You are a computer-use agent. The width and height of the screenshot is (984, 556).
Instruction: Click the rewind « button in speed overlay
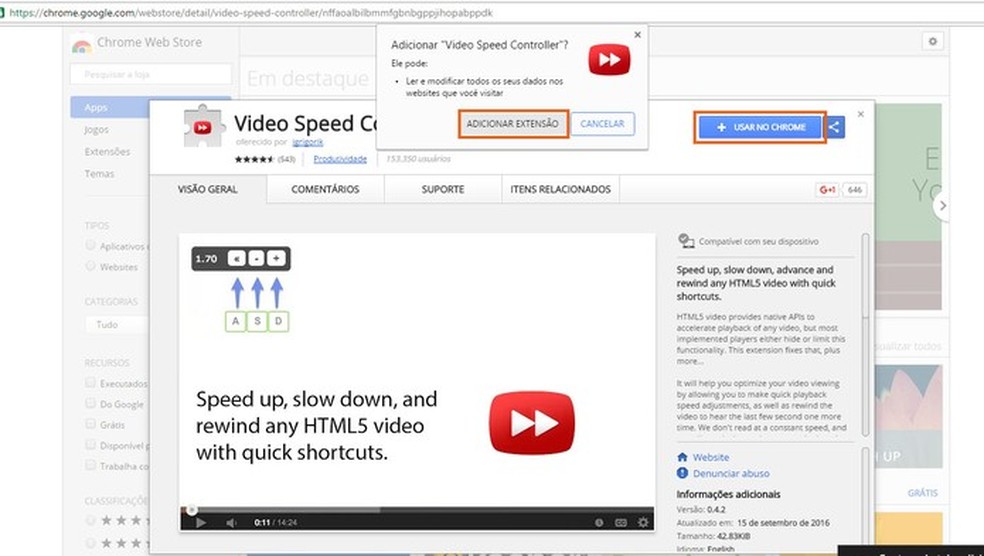pos(237,259)
